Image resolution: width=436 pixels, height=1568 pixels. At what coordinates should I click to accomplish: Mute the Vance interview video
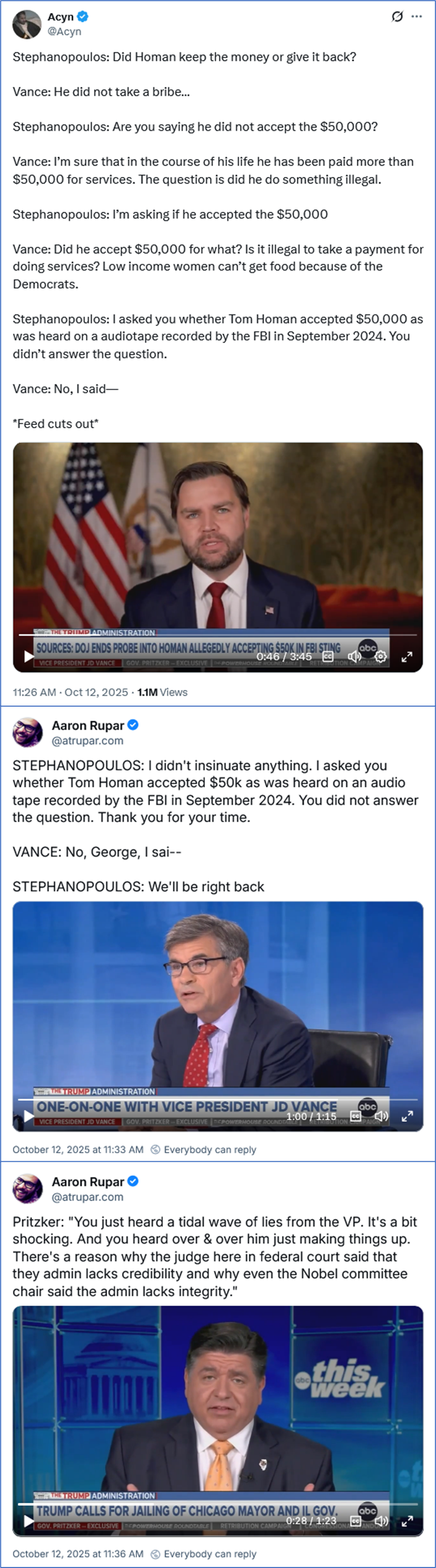pos(354,657)
